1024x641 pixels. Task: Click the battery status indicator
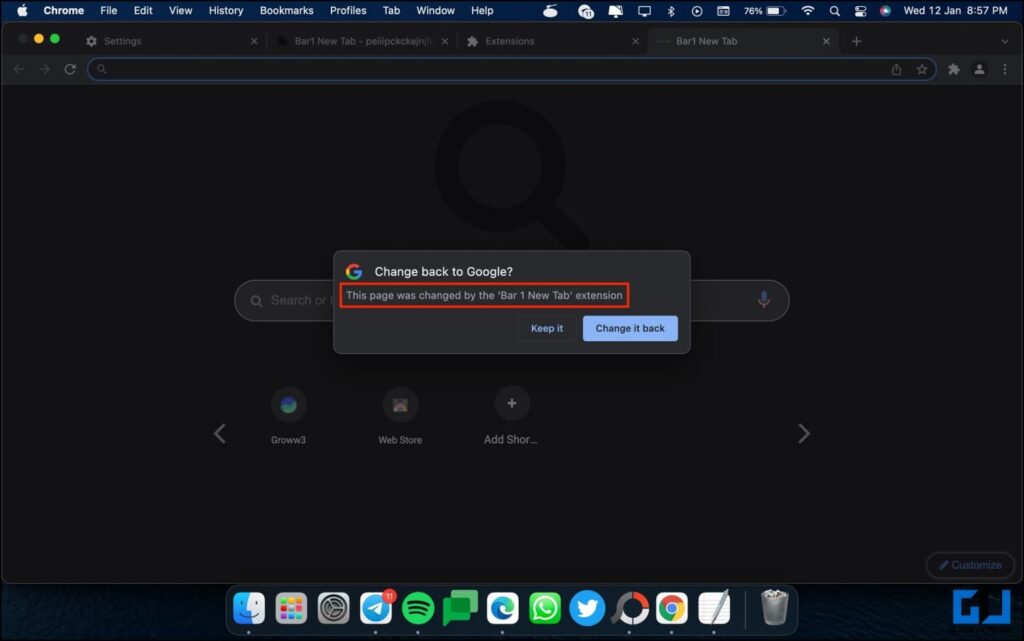765,10
